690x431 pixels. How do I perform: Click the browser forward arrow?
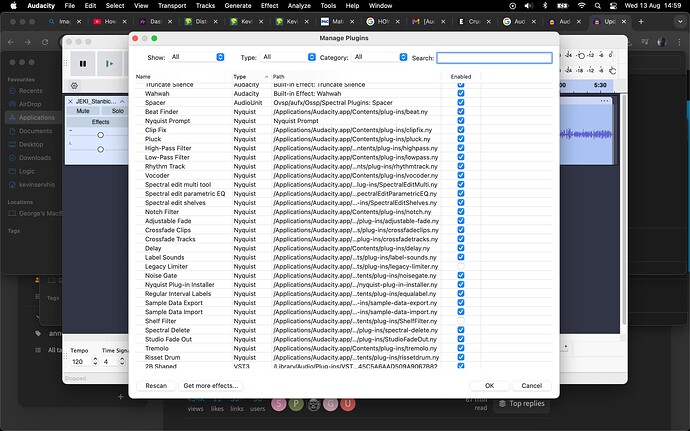pyautogui.click(x=28, y=42)
